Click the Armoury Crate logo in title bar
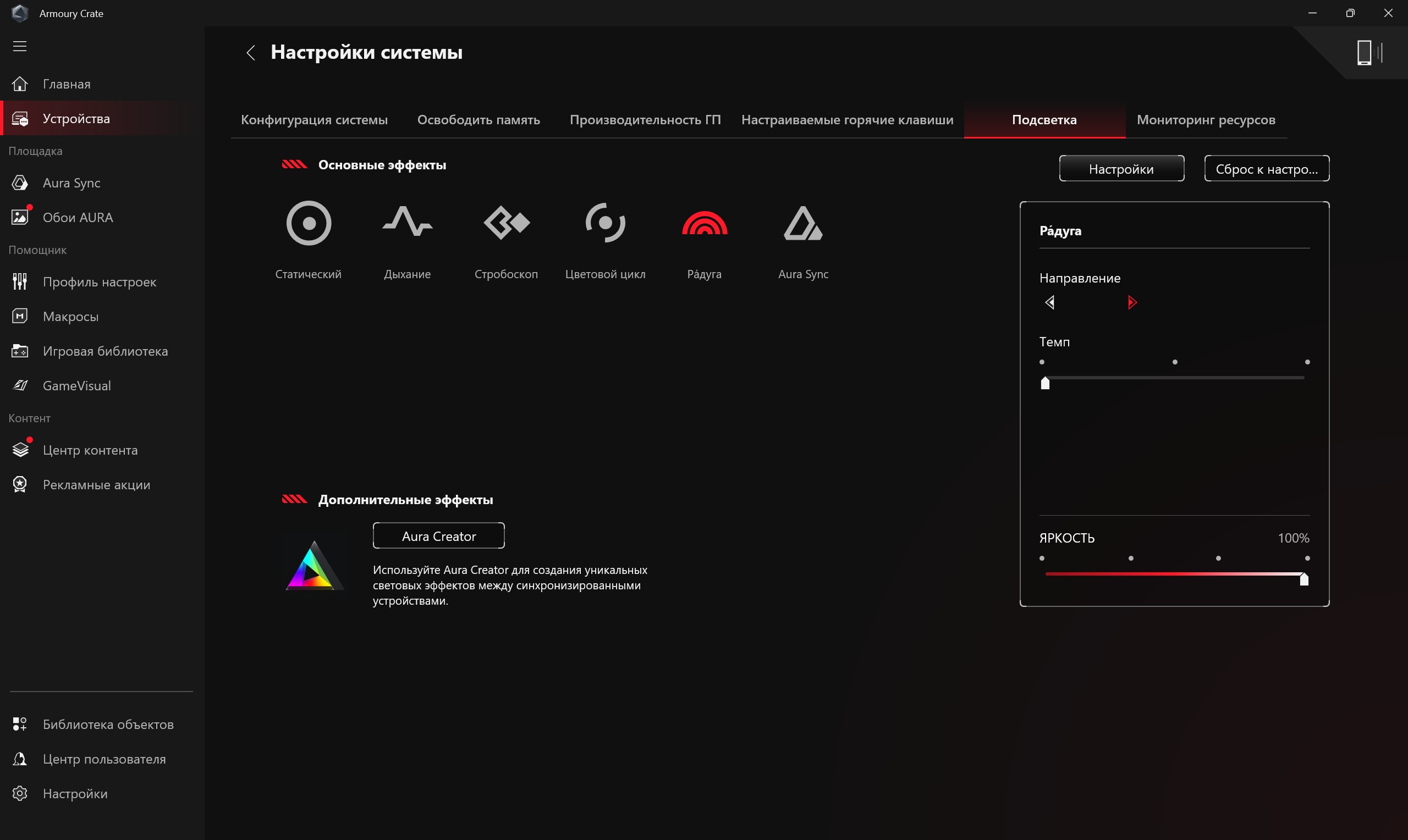The image size is (1408, 840). (20, 13)
